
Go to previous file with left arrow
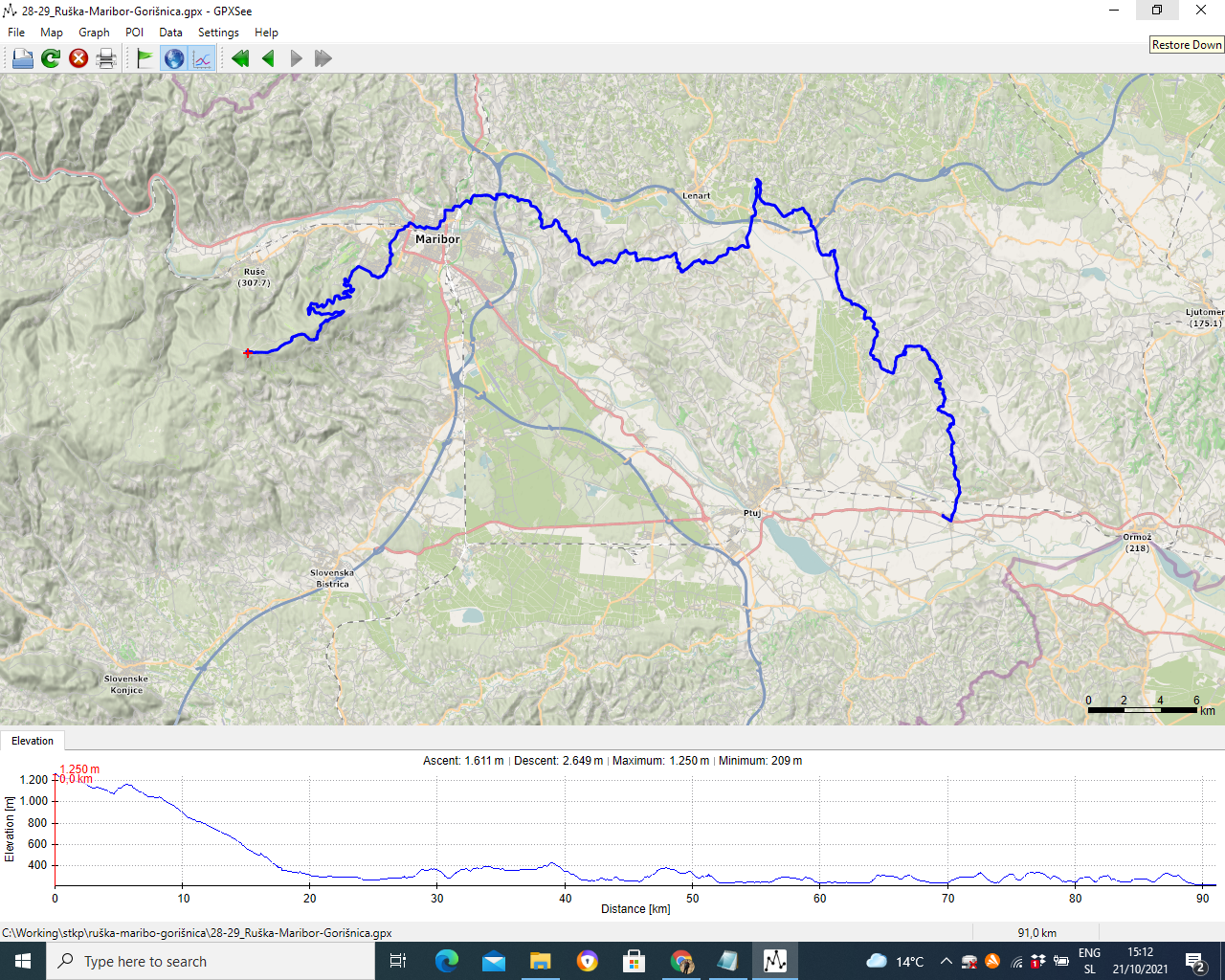(268, 58)
